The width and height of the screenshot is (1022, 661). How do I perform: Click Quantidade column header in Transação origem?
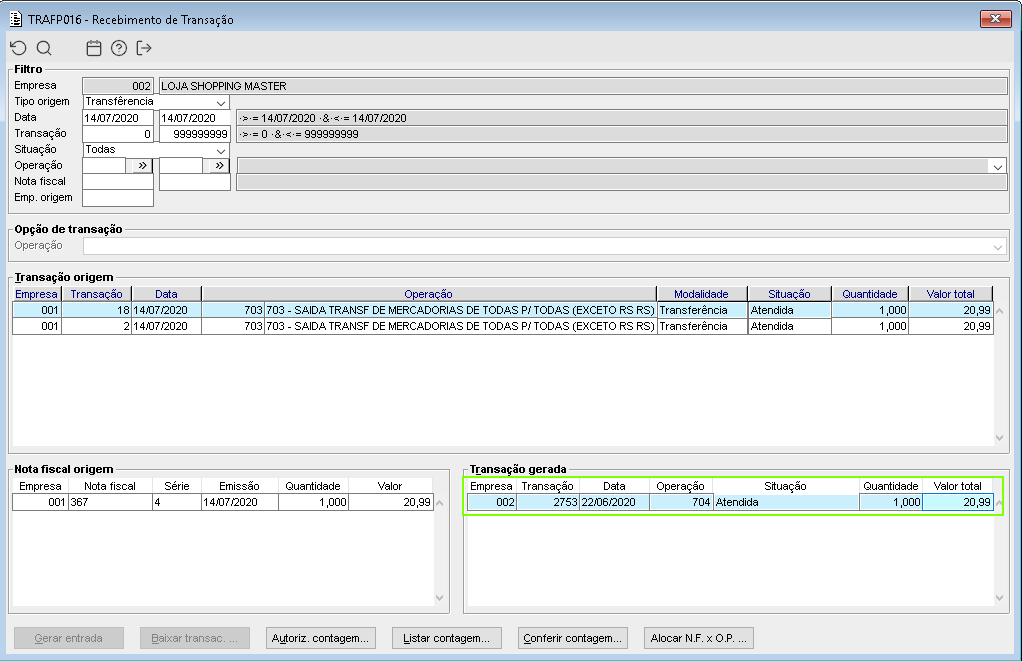[869, 294]
